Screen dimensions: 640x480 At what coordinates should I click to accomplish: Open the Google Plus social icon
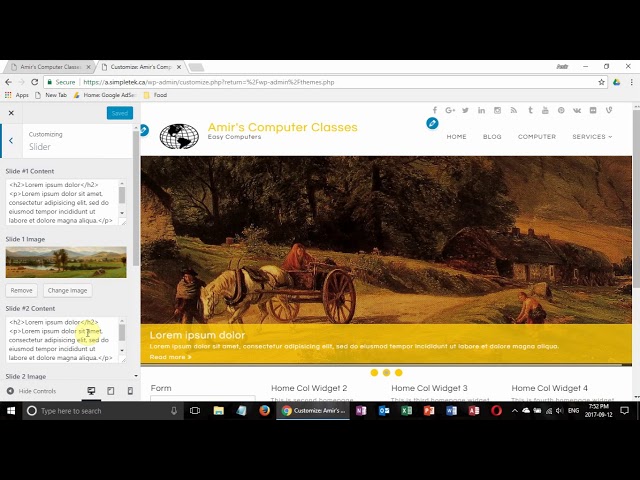click(x=450, y=110)
